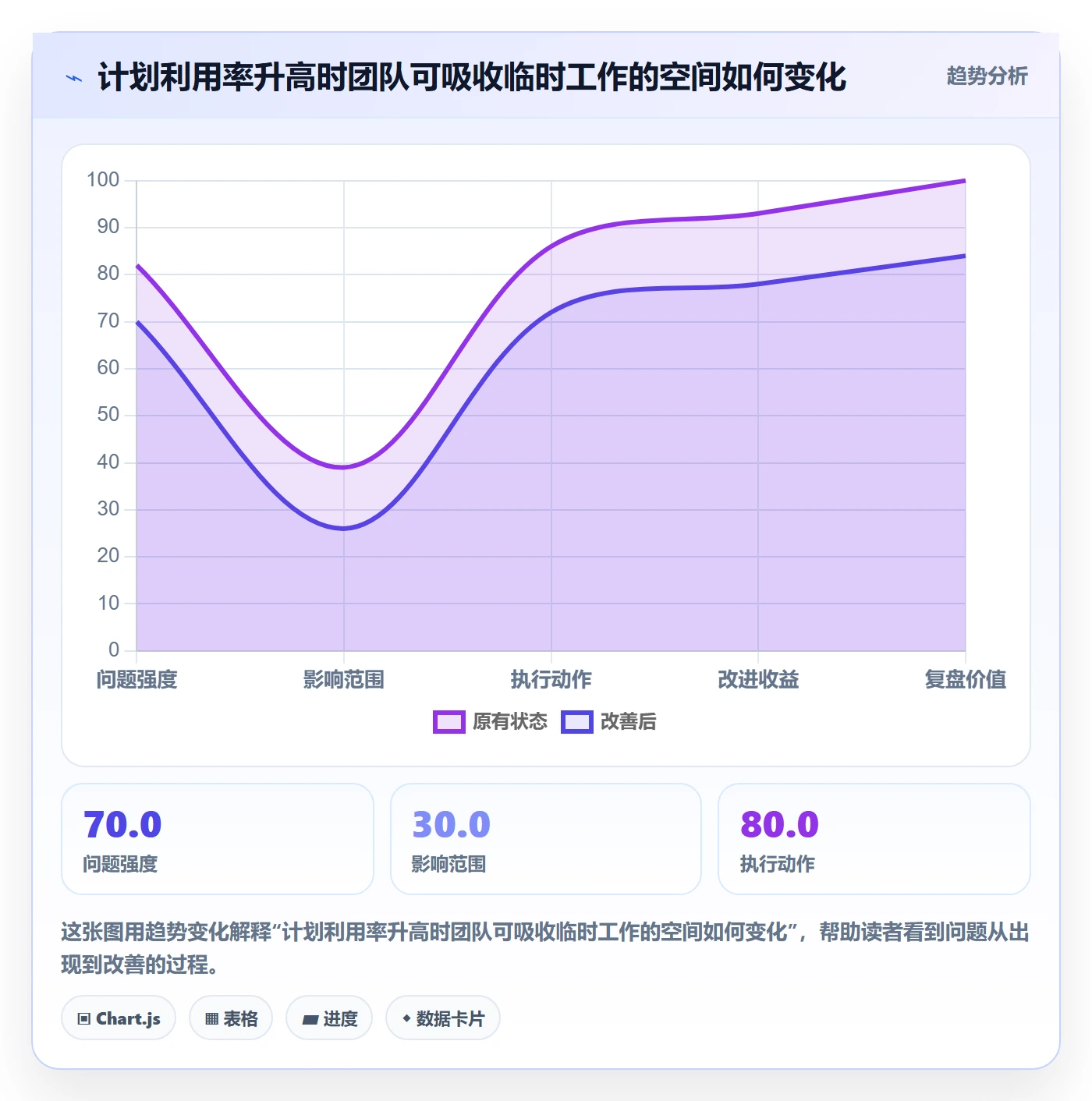Click the 0 y-axis tick label
1092x1101 pixels.
click(114, 650)
